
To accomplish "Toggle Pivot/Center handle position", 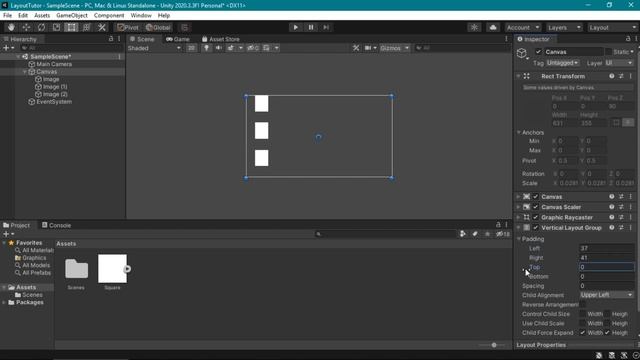I will [x=128, y=27].
